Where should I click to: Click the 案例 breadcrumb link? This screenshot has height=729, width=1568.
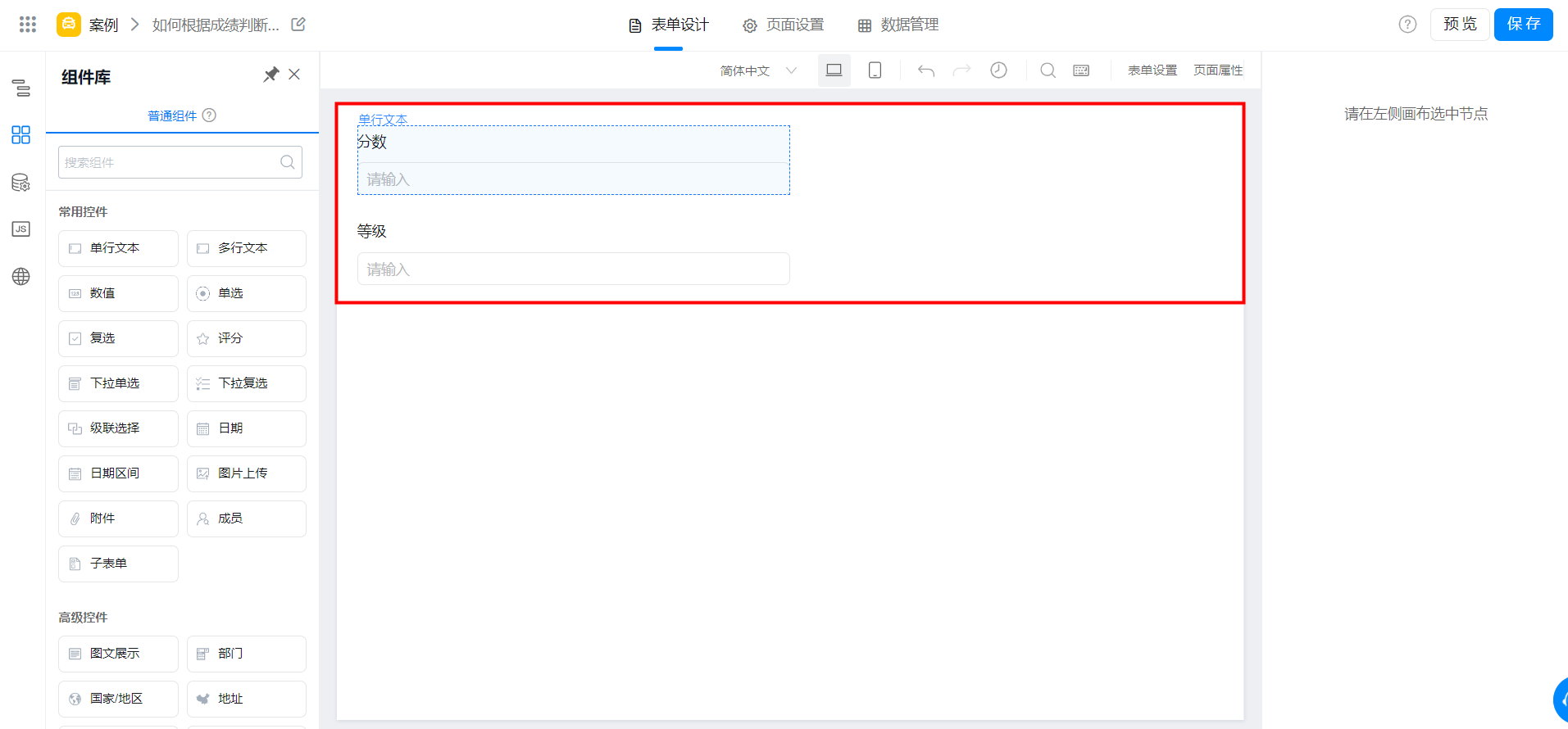click(x=104, y=25)
